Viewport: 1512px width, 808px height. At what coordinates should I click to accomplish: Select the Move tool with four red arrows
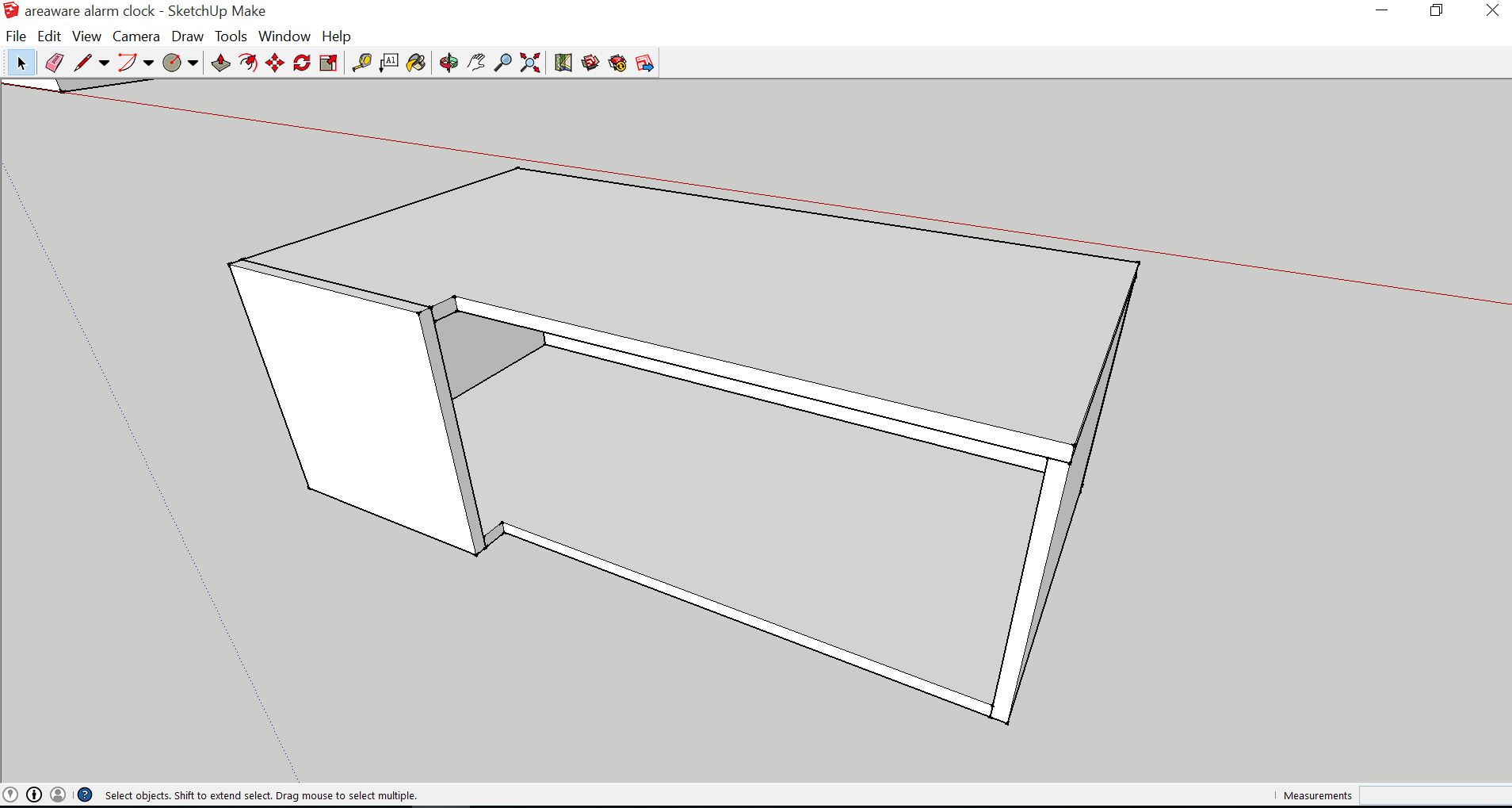pos(275,63)
